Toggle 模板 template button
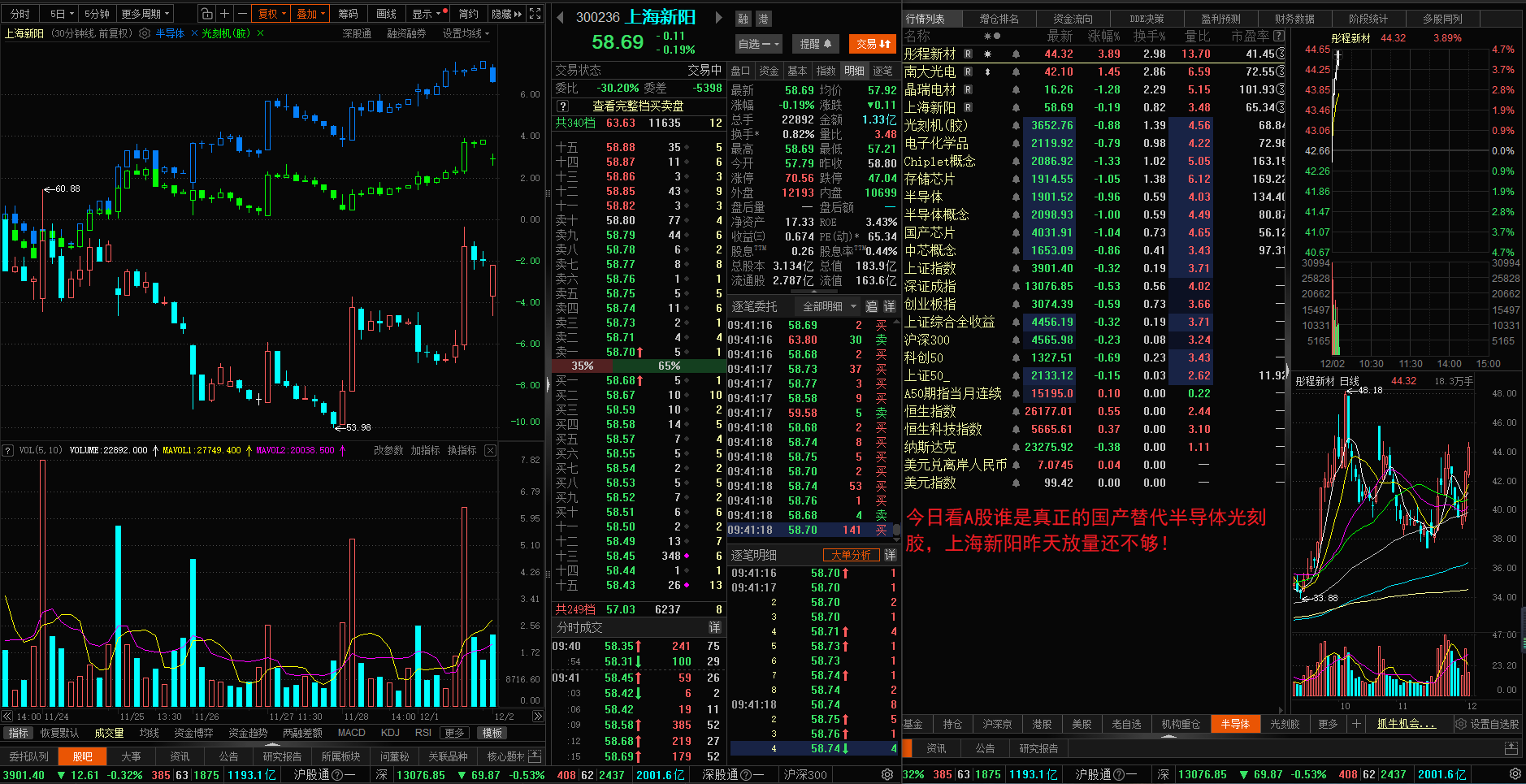Image resolution: width=1526 pixels, height=784 pixels. (x=492, y=733)
